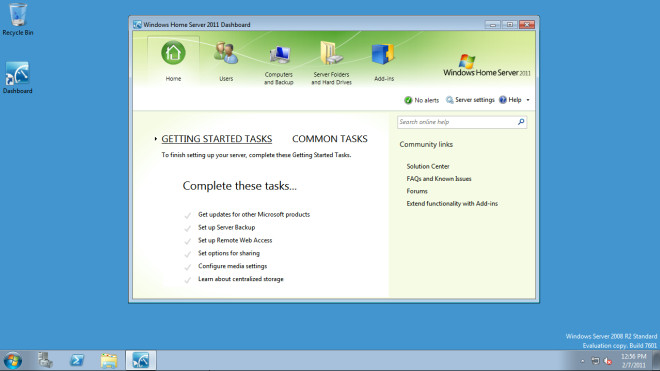Switch to the Getting Started Tasks tab
The width and height of the screenshot is (660, 371).
coord(217,139)
